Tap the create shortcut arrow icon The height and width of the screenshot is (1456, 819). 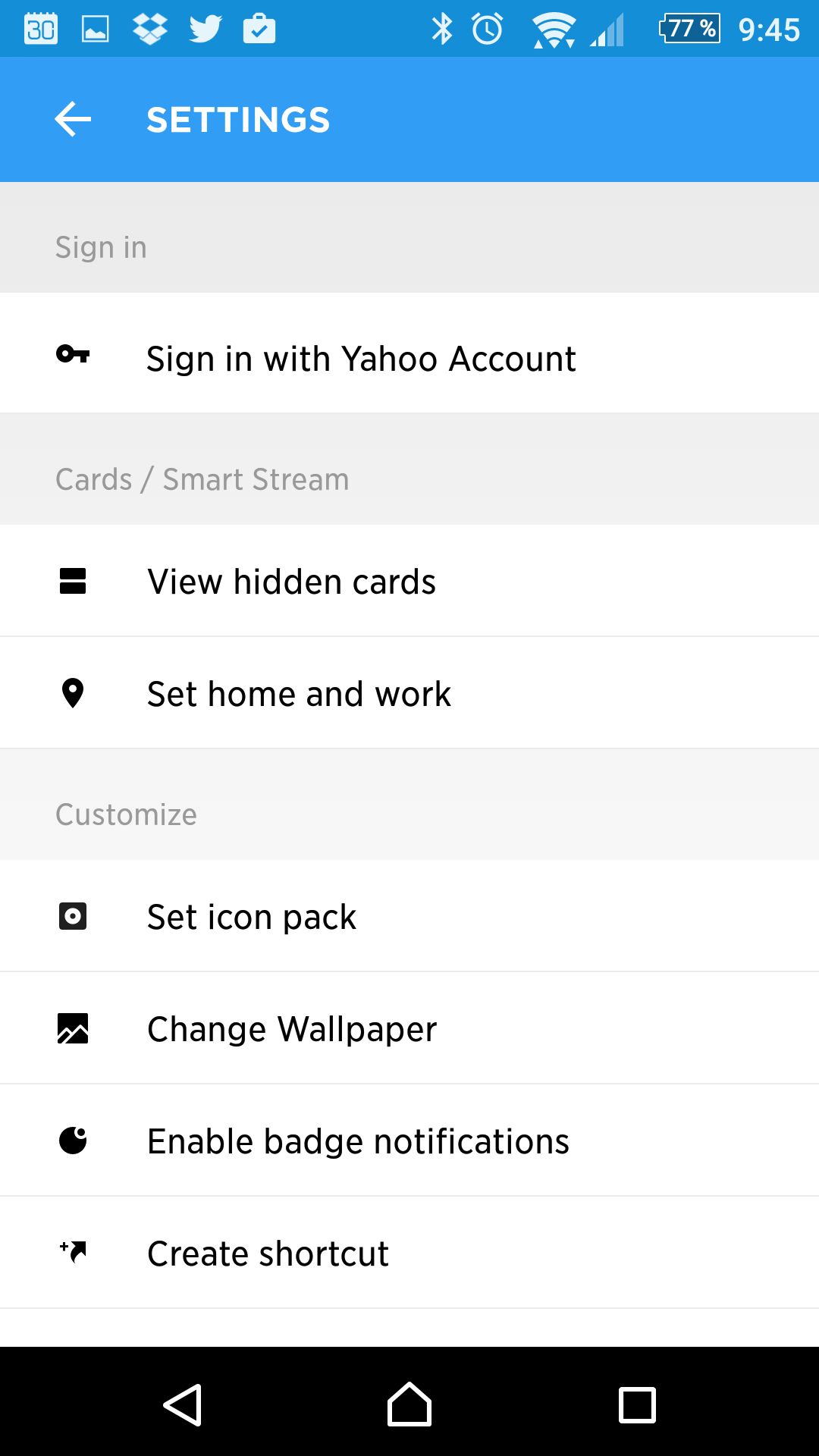[x=73, y=1251]
